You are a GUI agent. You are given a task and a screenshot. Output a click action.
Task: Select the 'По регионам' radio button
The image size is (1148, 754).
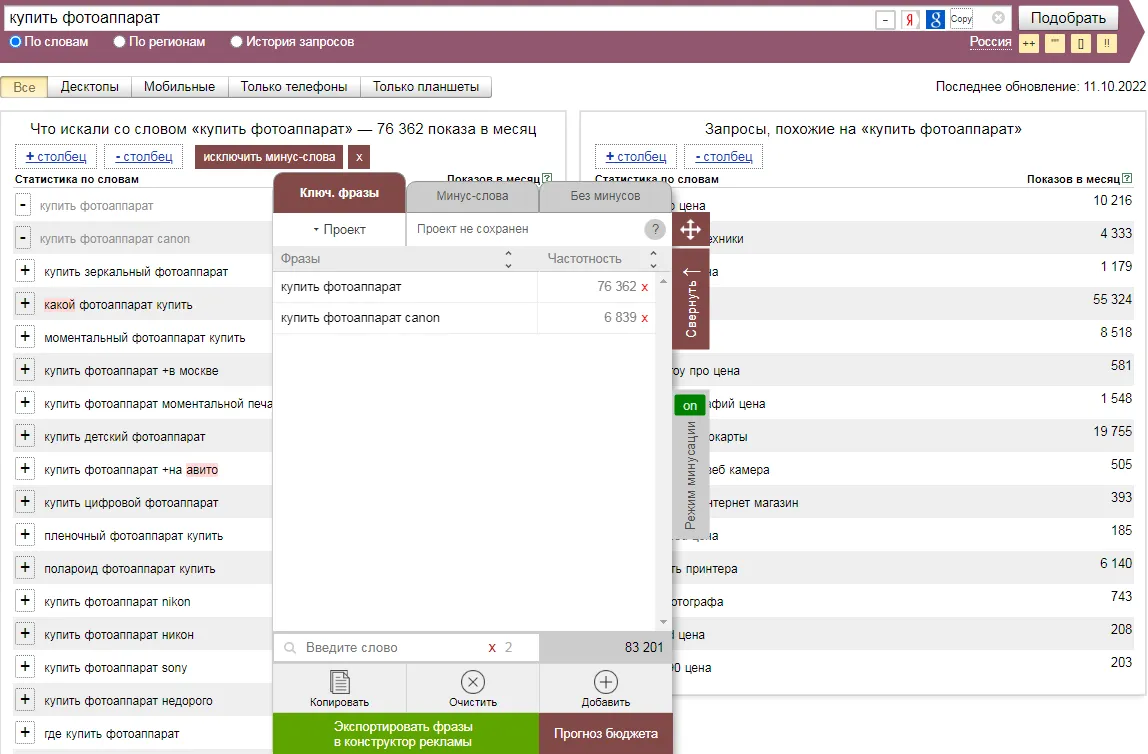[119, 42]
